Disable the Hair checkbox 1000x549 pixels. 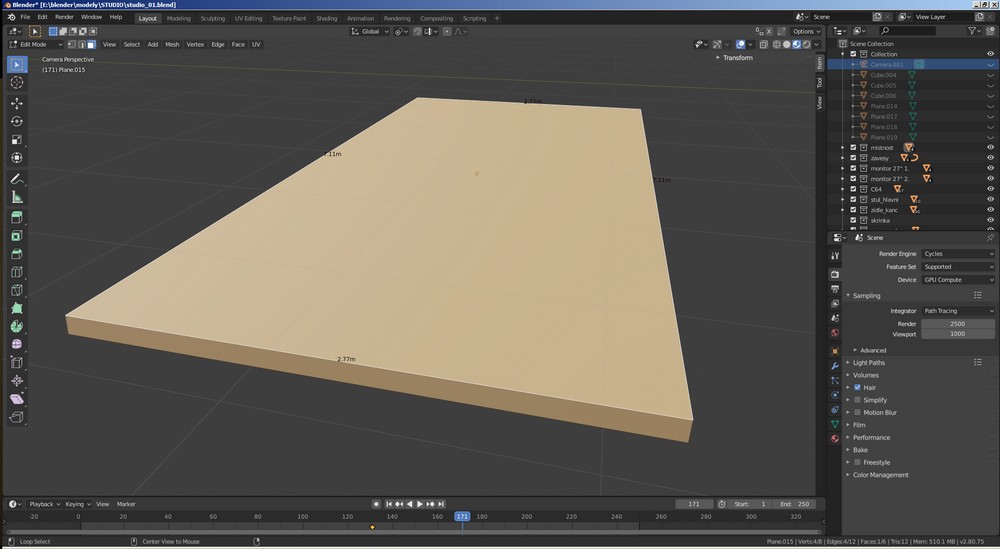pos(857,387)
